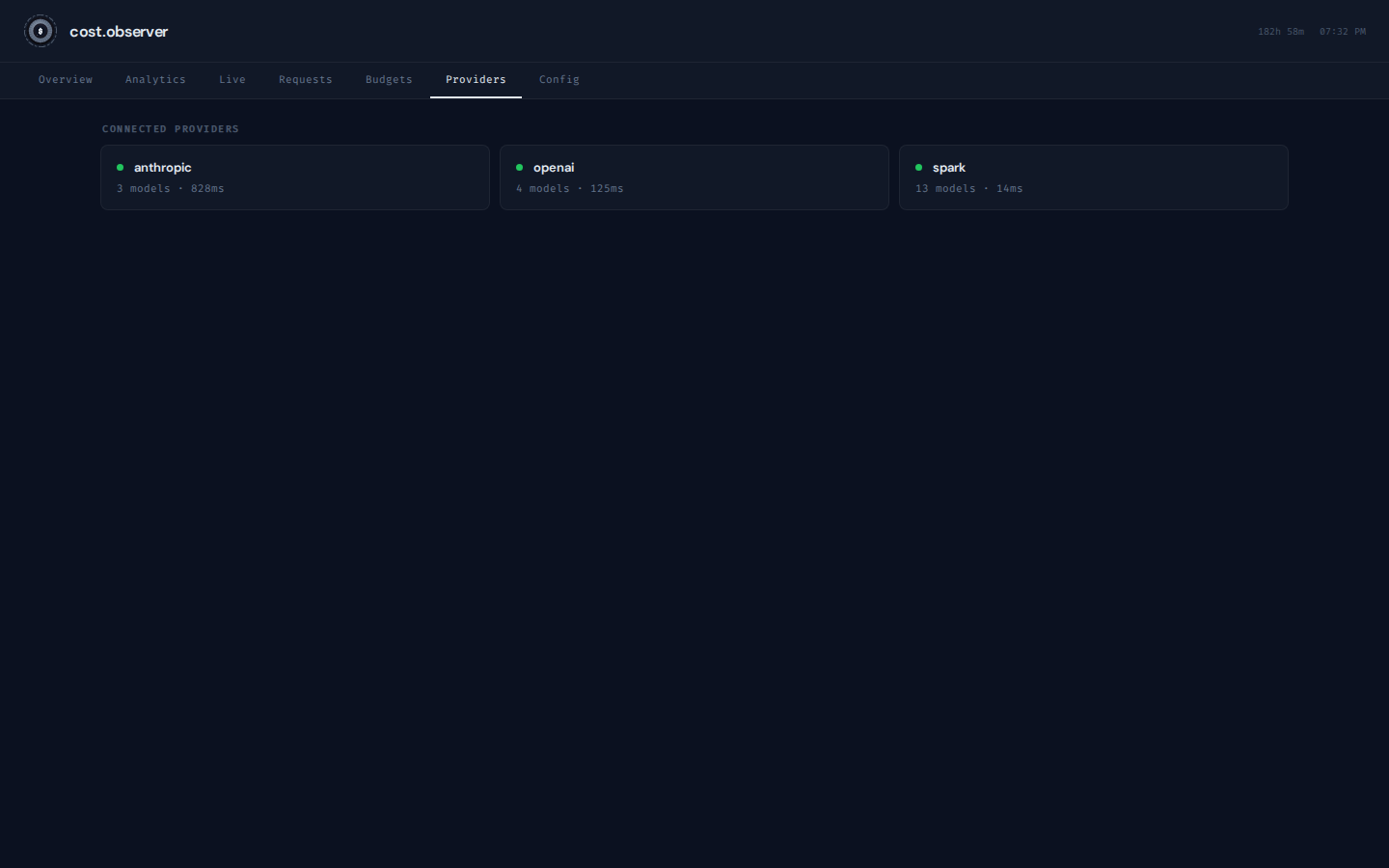Click the green status dot for spark

[919, 168]
